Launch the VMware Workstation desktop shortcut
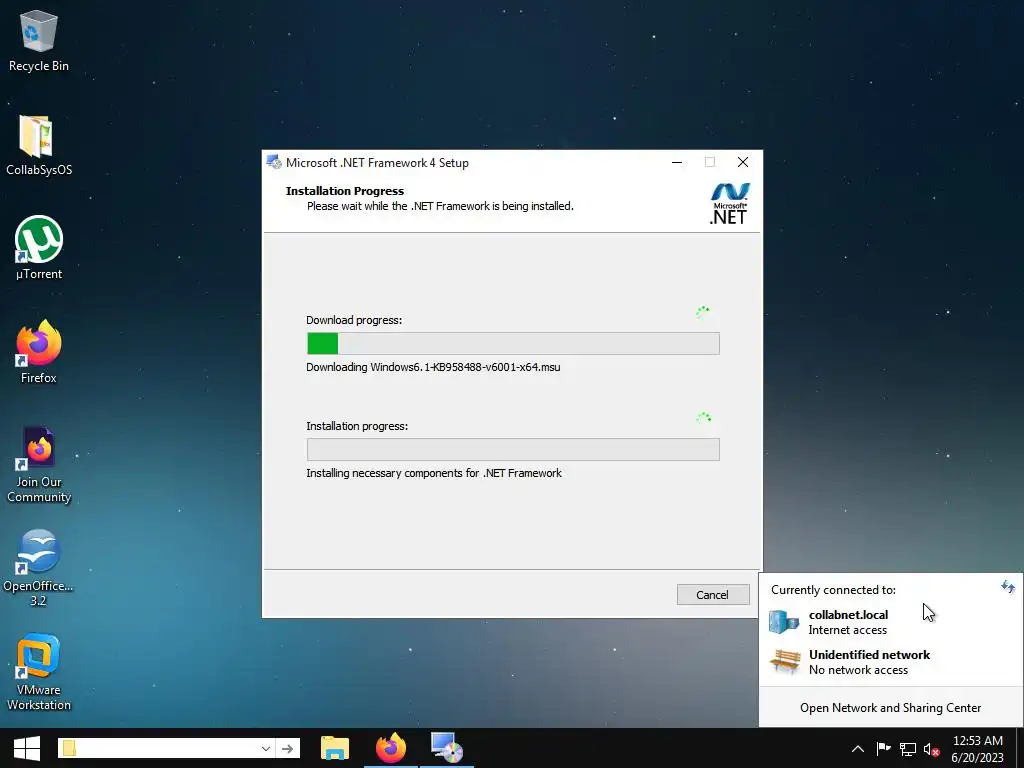Screen dimensions: 1024x768 [x=39, y=673]
